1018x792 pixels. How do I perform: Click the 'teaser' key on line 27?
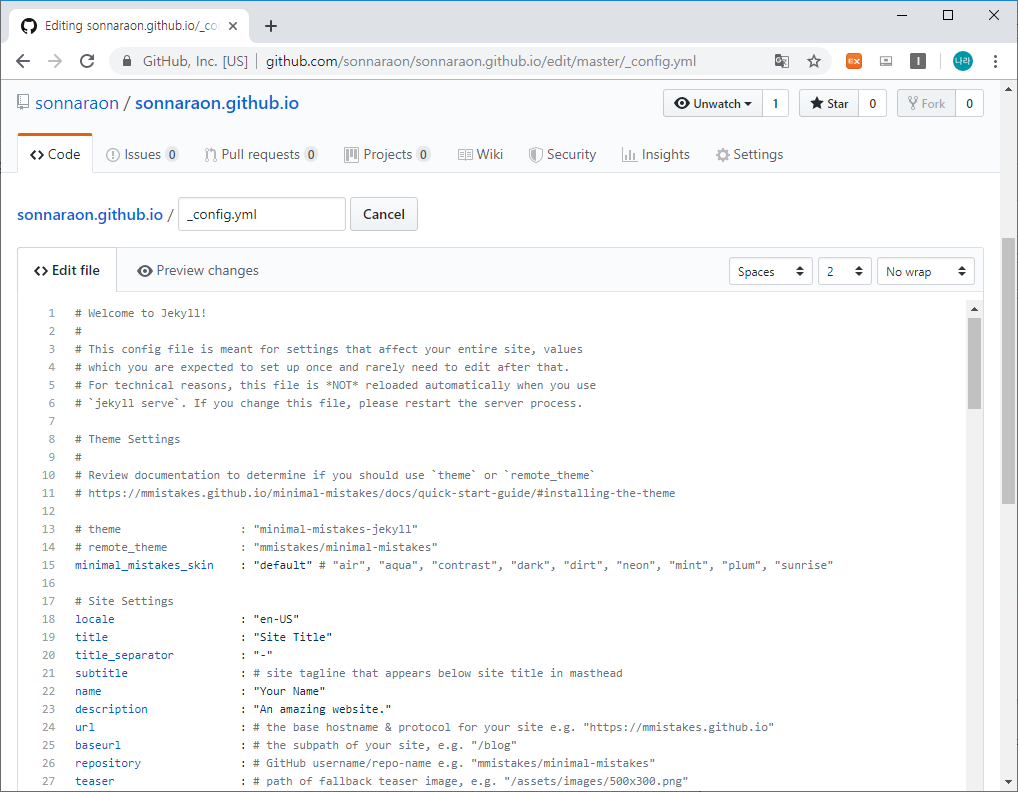point(95,781)
